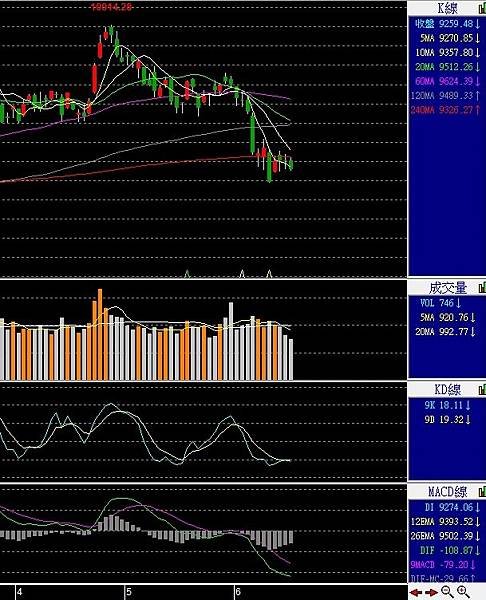486x600 pixels.
Task: Open the K線 panel chart settings icon
Action: click(x=482, y=8)
